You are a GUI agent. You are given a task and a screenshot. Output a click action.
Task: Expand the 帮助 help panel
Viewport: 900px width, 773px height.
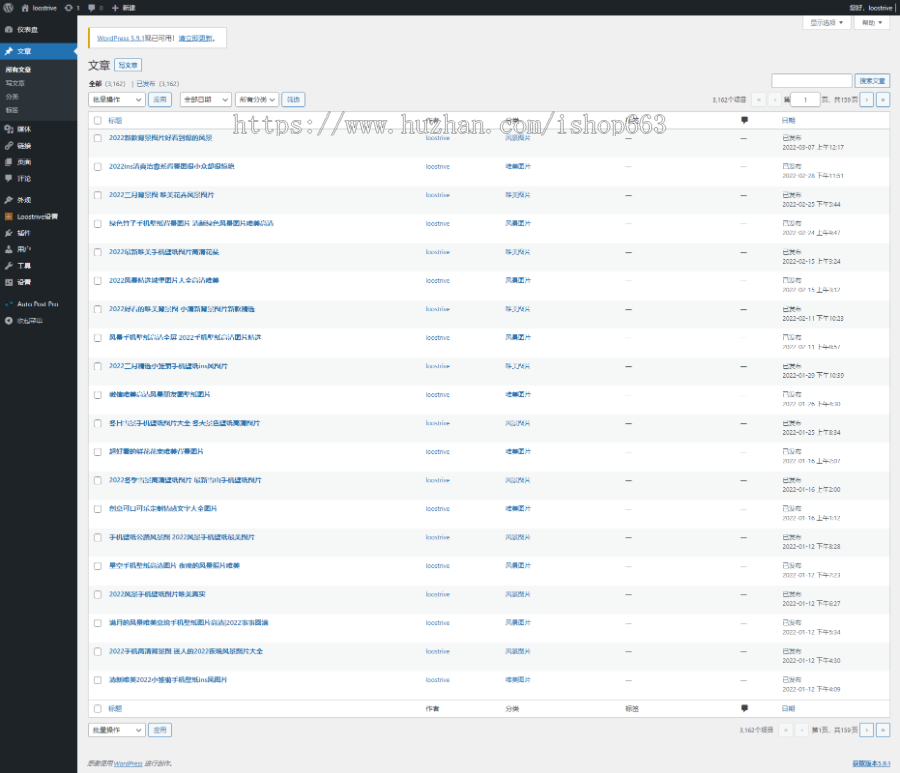(x=871, y=22)
